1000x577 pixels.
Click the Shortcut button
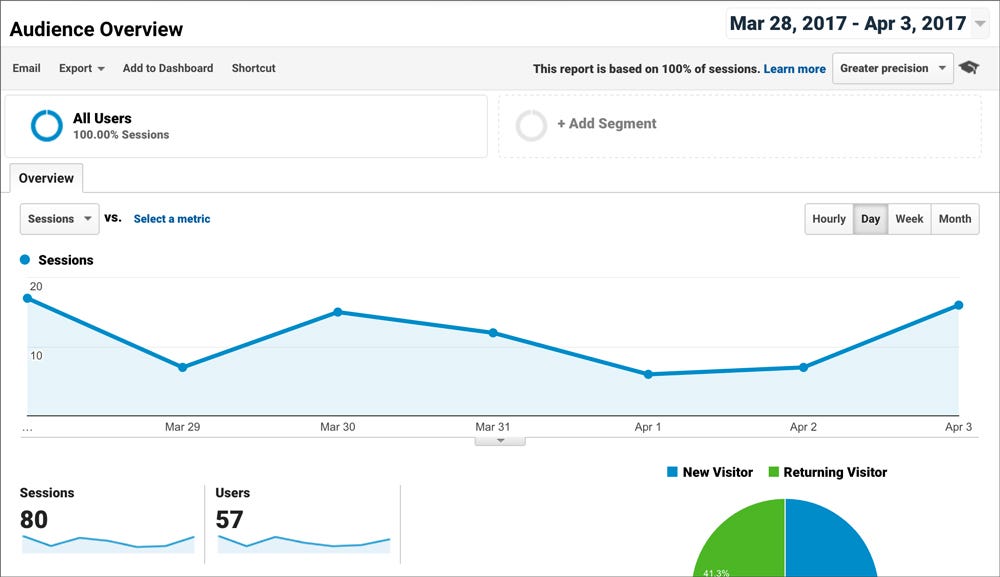point(253,68)
